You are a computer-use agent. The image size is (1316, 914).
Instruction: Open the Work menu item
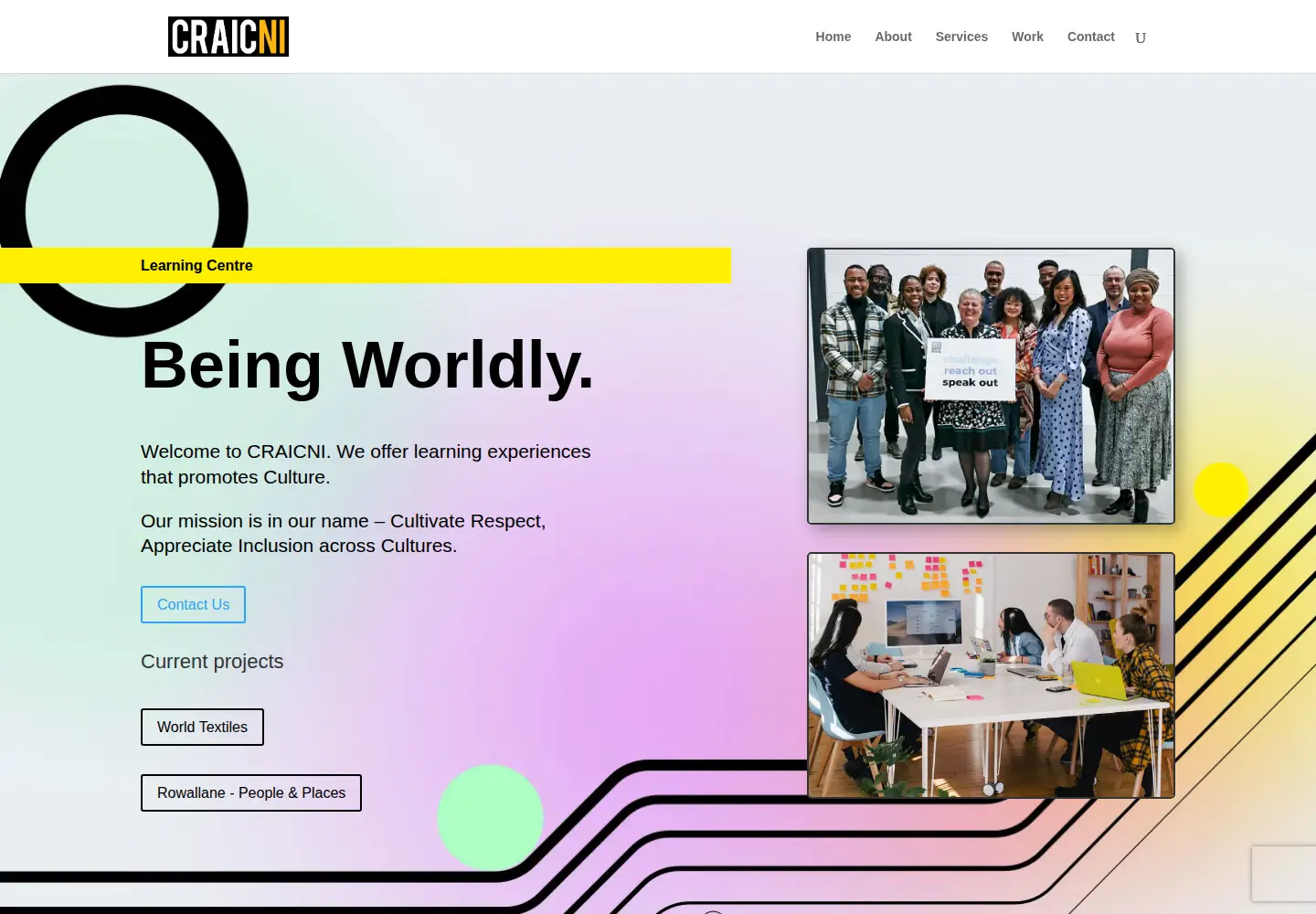point(1027,37)
